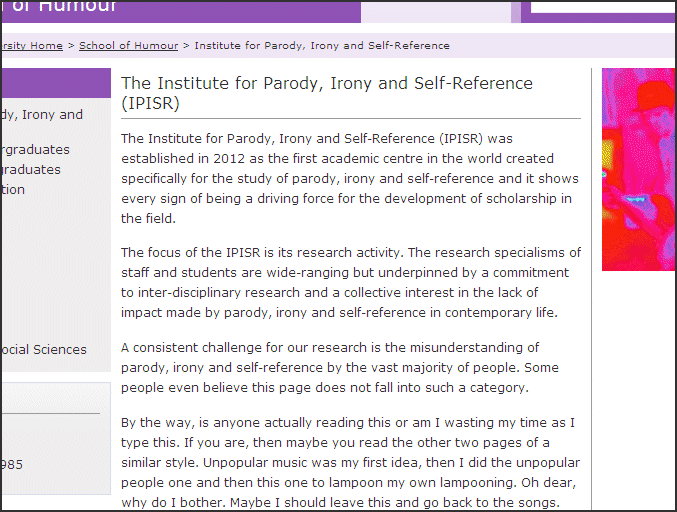
Task: Click the search field in the header
Action: click(602, 6)
